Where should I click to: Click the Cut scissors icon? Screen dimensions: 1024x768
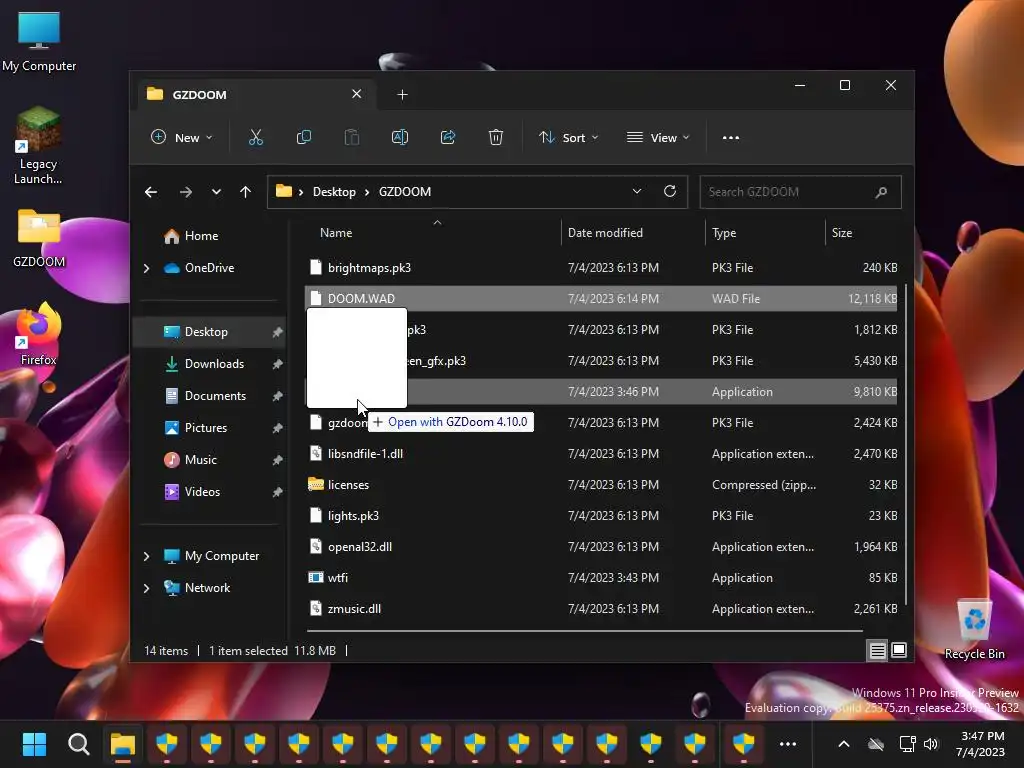tap(255, 138)
